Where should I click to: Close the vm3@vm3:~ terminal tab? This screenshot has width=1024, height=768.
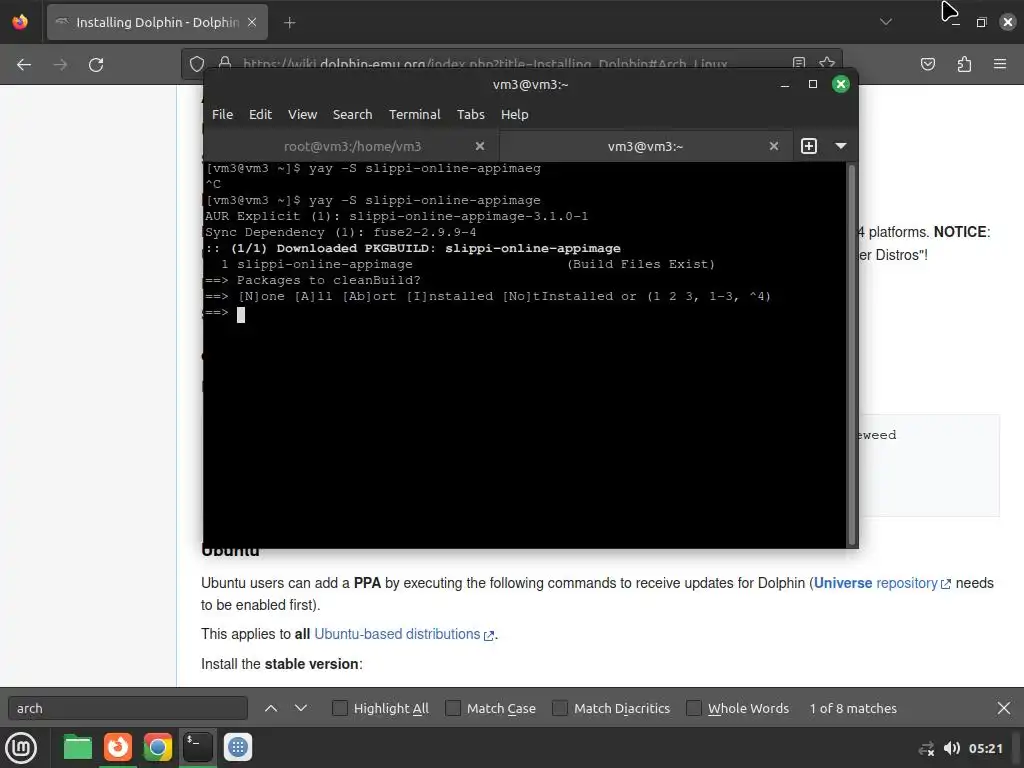774,146
